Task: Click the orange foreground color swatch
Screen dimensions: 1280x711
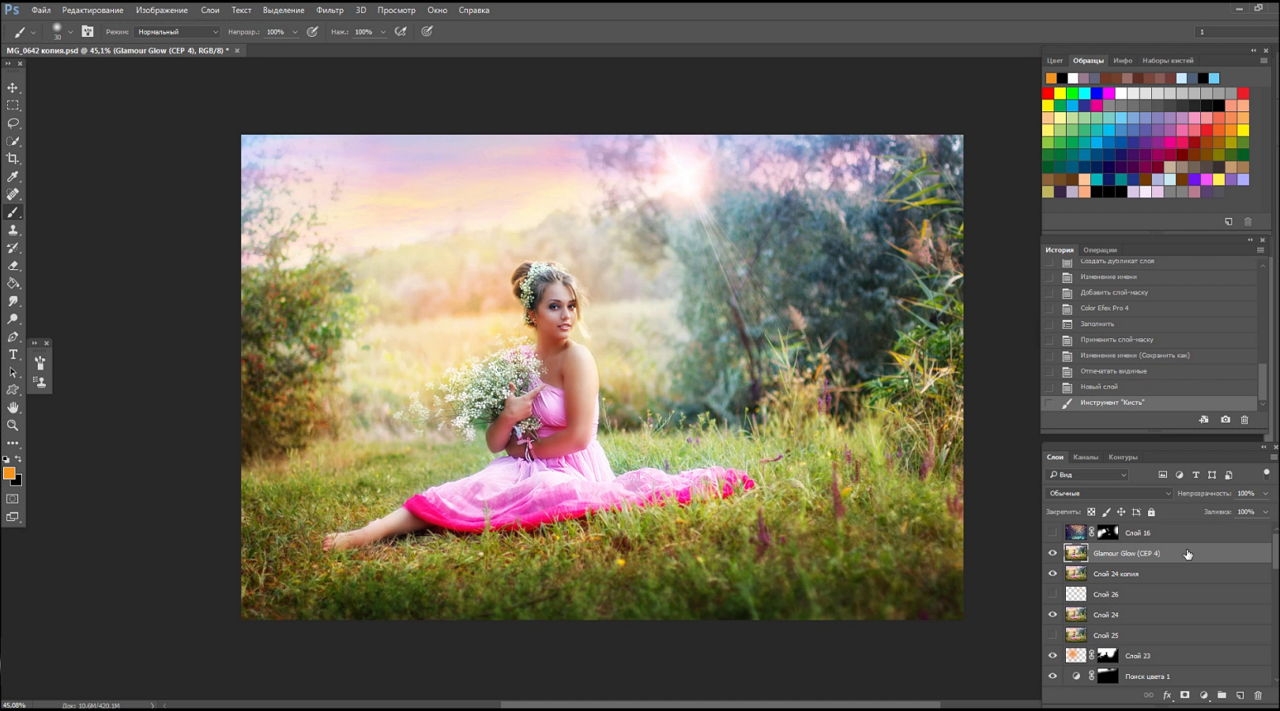Action: pos(9,473)
